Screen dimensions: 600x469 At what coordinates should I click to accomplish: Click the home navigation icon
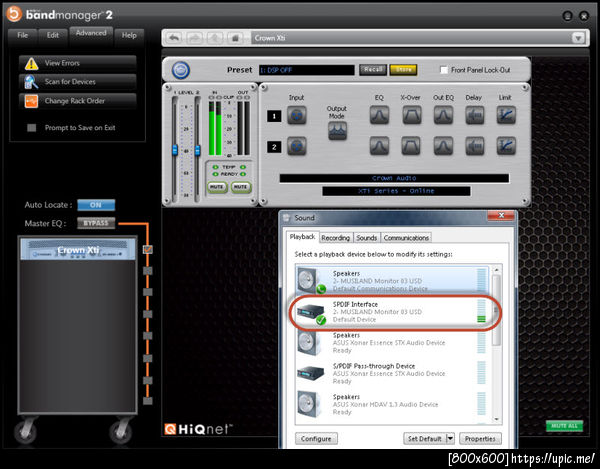[x=235, y=38]
